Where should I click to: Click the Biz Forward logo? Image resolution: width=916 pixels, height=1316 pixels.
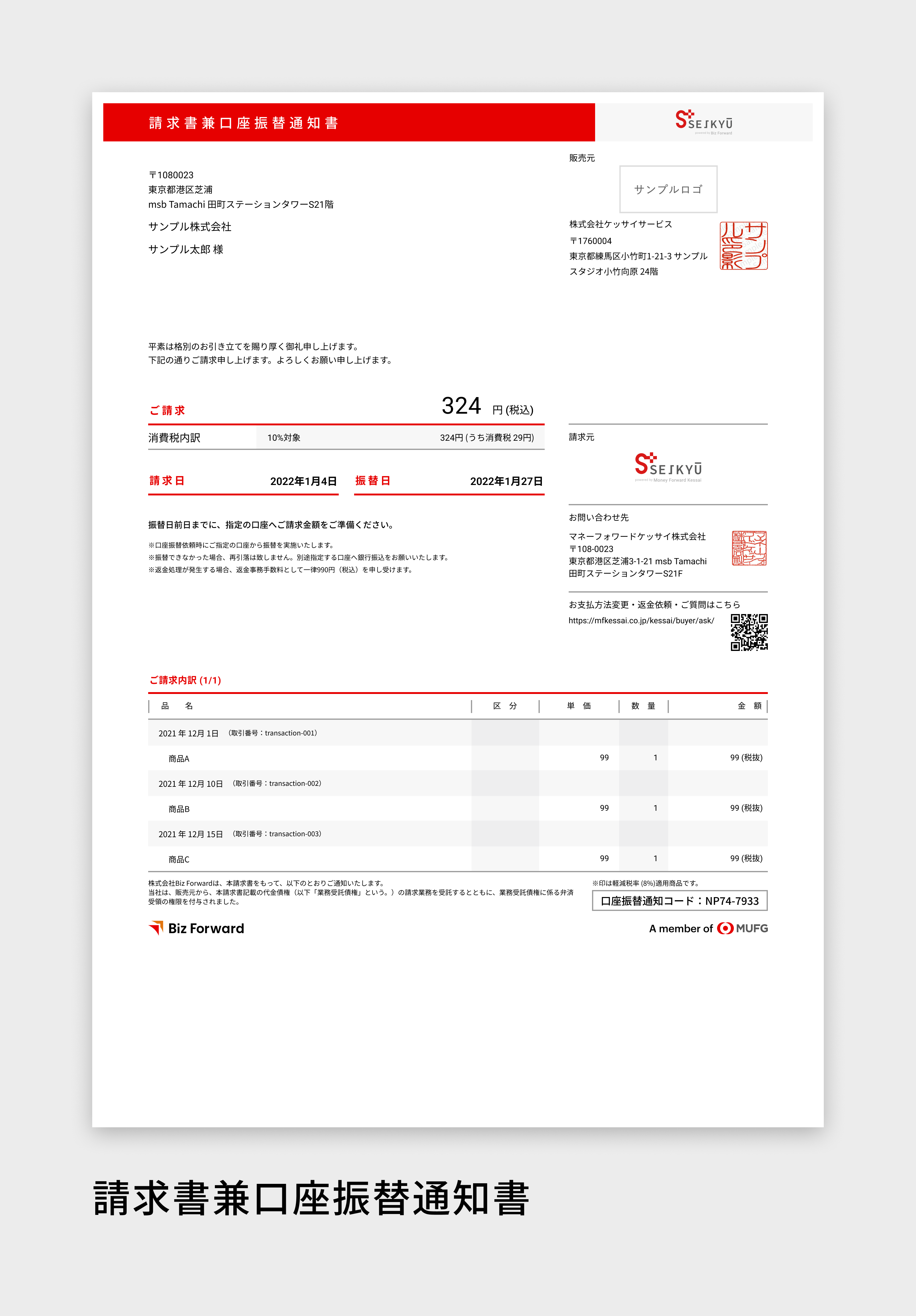[197, 928]
